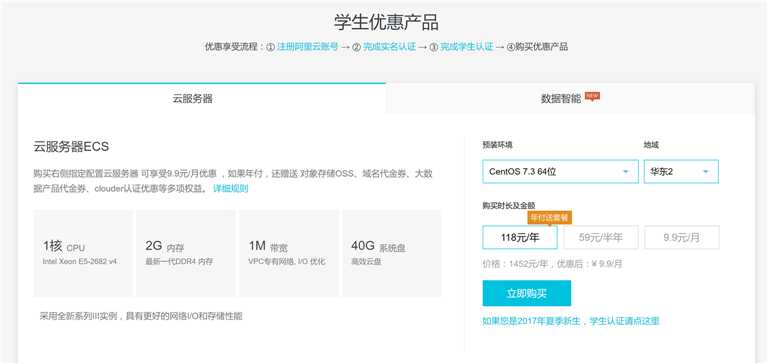This screenshot has width=768, height=364.
Task: Click the 2G 内存 spec card
Action: tap(186, 253)
